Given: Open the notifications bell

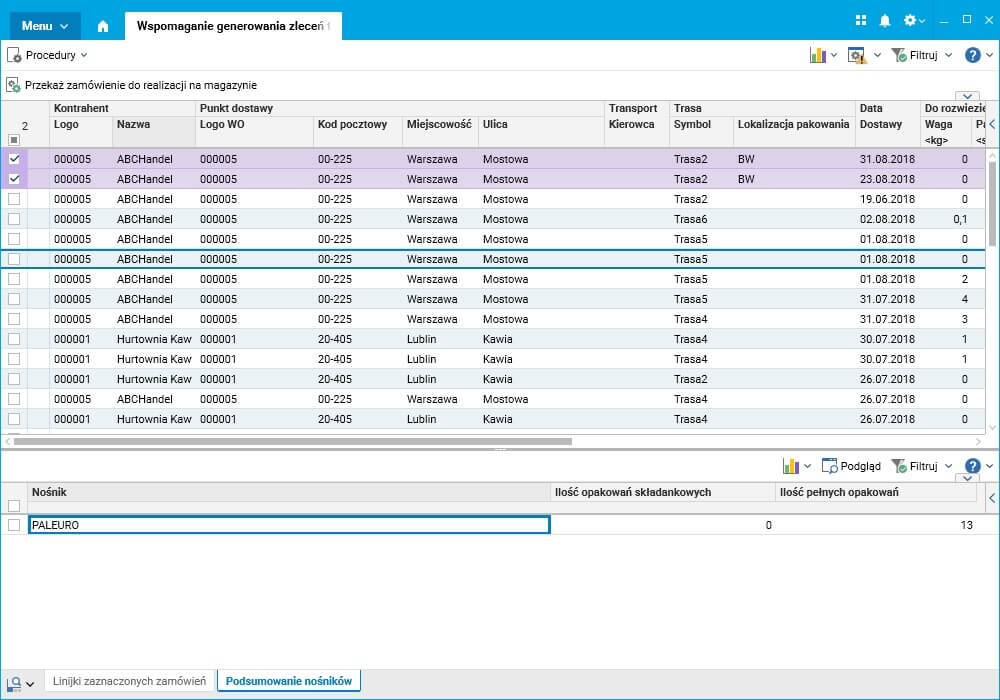Looking at the screenshot, I should coord(885,21).
